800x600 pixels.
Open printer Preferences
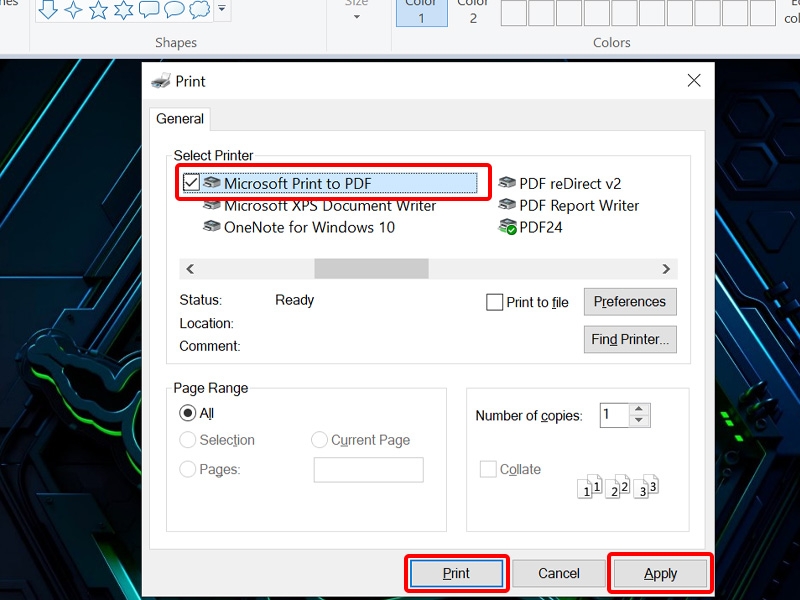tap(630, 302)
